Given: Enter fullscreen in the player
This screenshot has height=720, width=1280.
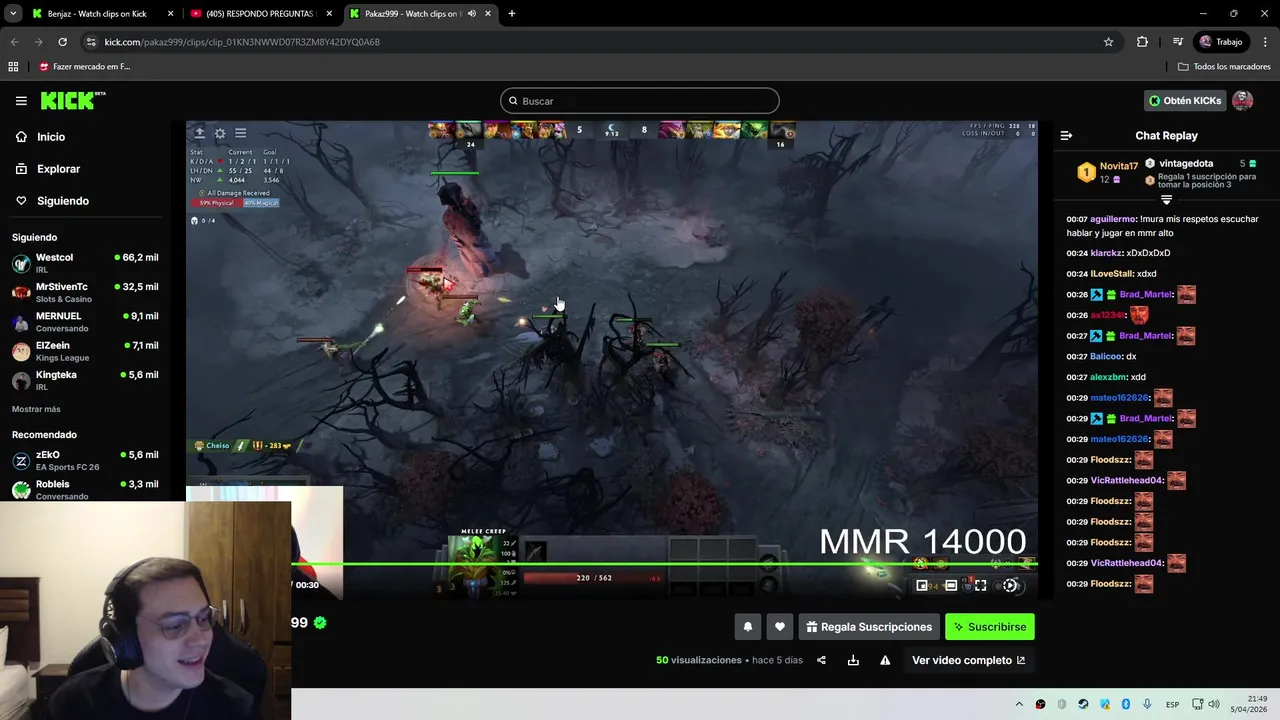Looking at the screenshot, I should [x=981, y=586].
